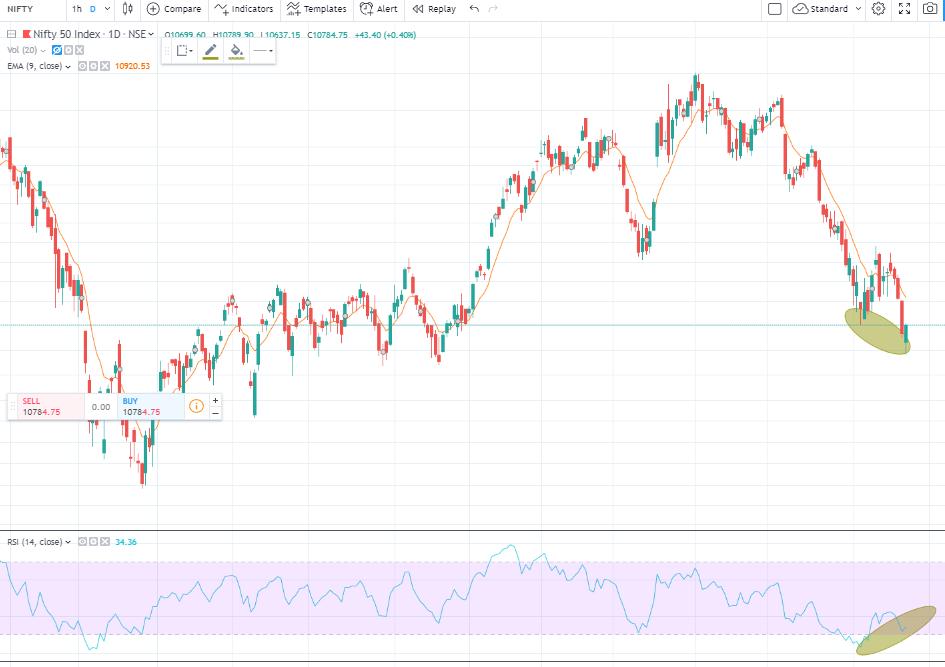Undo the last chart action
This screenshot has width=945, height=667.
click(x=474, y=8)
